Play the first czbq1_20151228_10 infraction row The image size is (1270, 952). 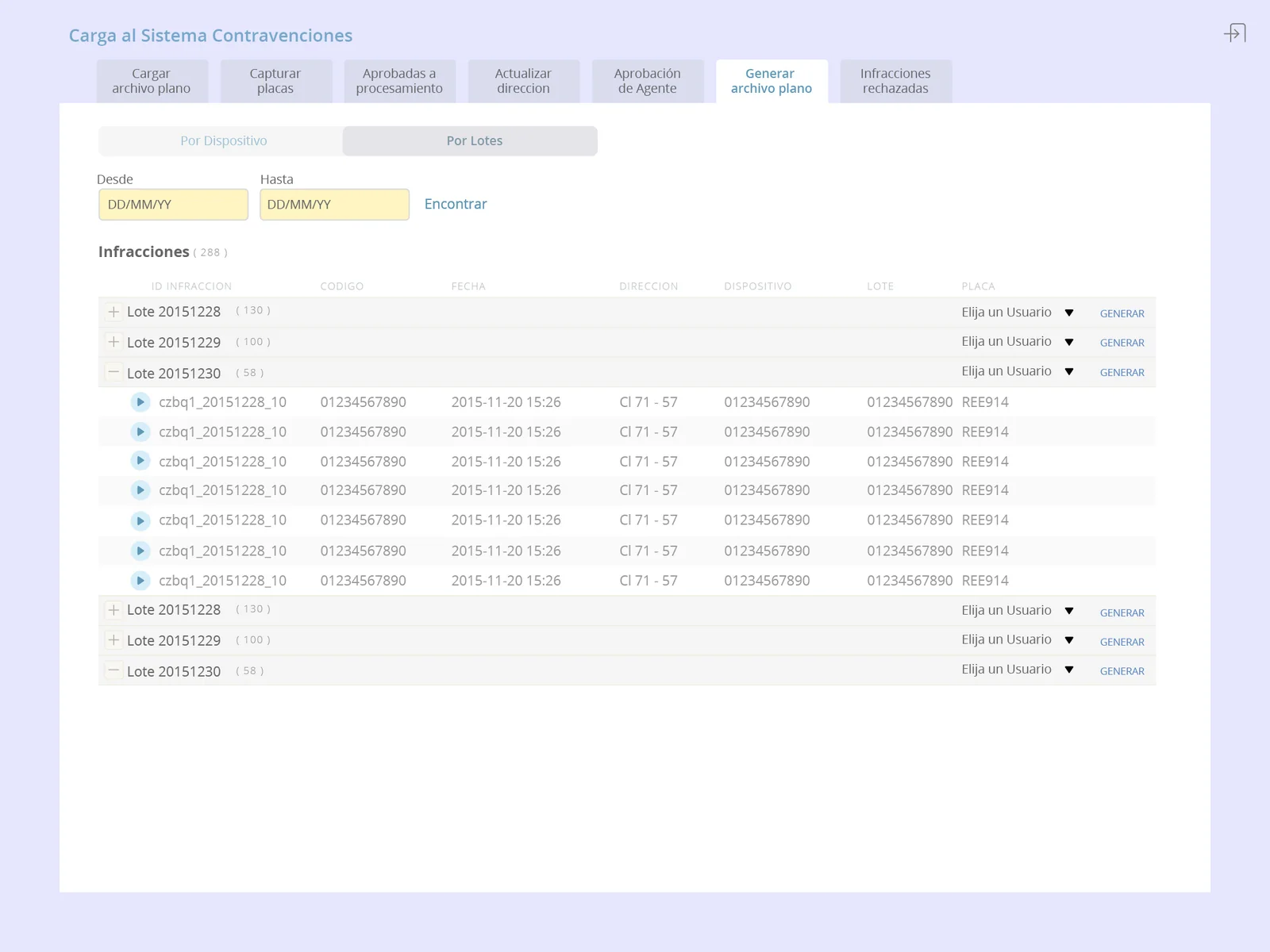coord(140,402)
